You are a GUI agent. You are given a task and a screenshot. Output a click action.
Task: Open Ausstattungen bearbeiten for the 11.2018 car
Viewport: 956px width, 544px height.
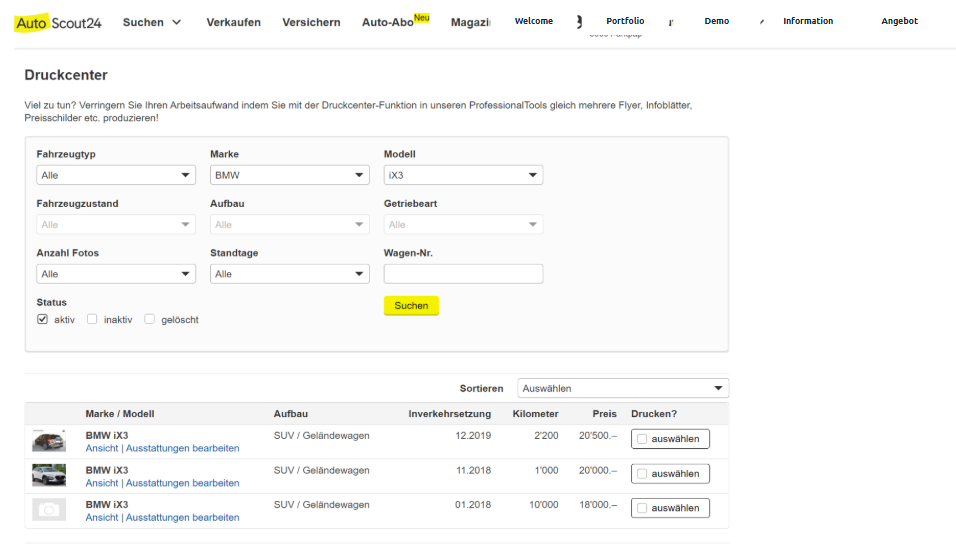click(182, 483)
